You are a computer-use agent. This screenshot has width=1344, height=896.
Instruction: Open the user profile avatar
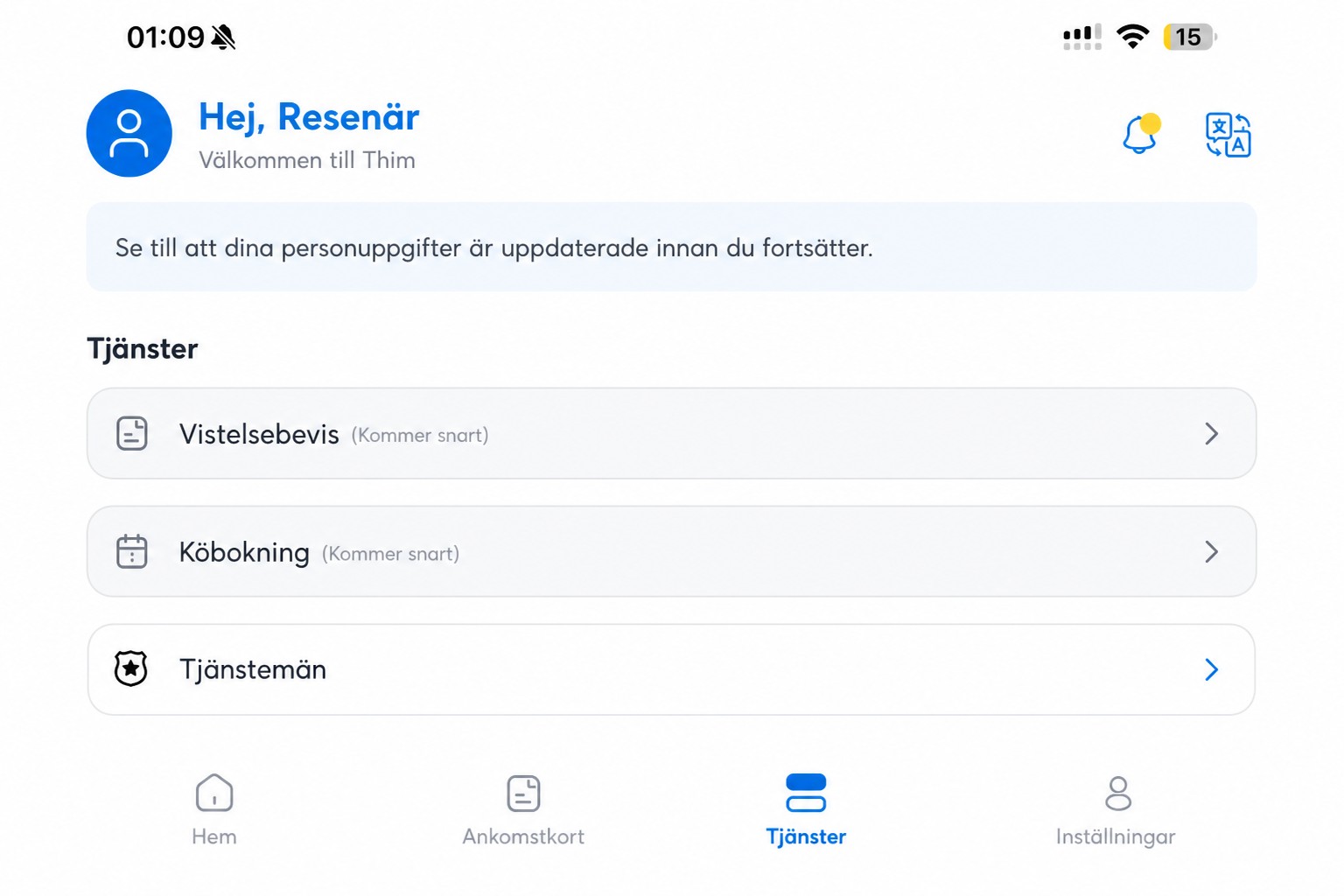point(129,133)
